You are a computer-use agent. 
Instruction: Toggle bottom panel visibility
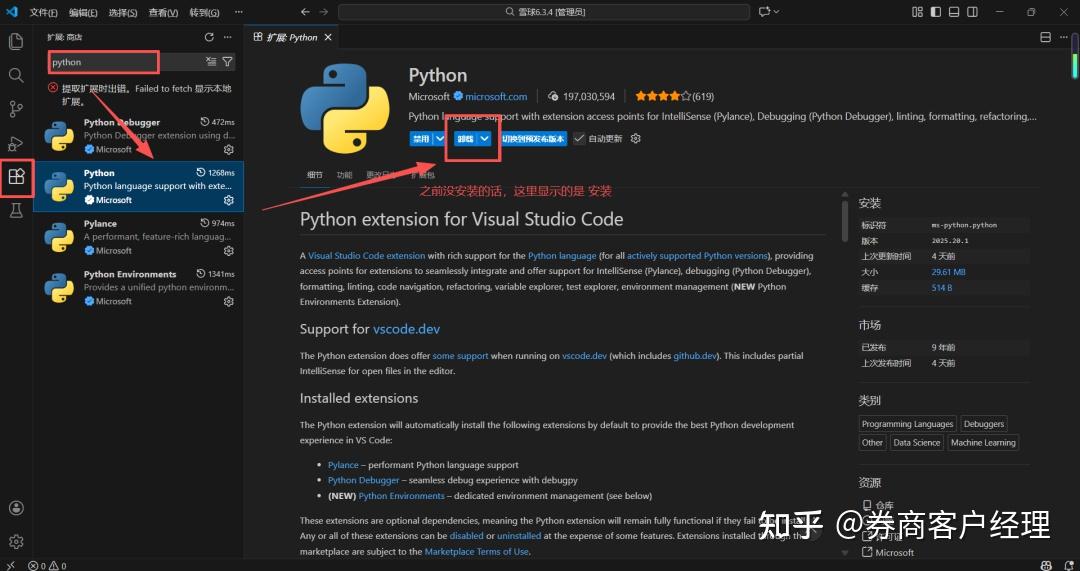click(954, 12)
